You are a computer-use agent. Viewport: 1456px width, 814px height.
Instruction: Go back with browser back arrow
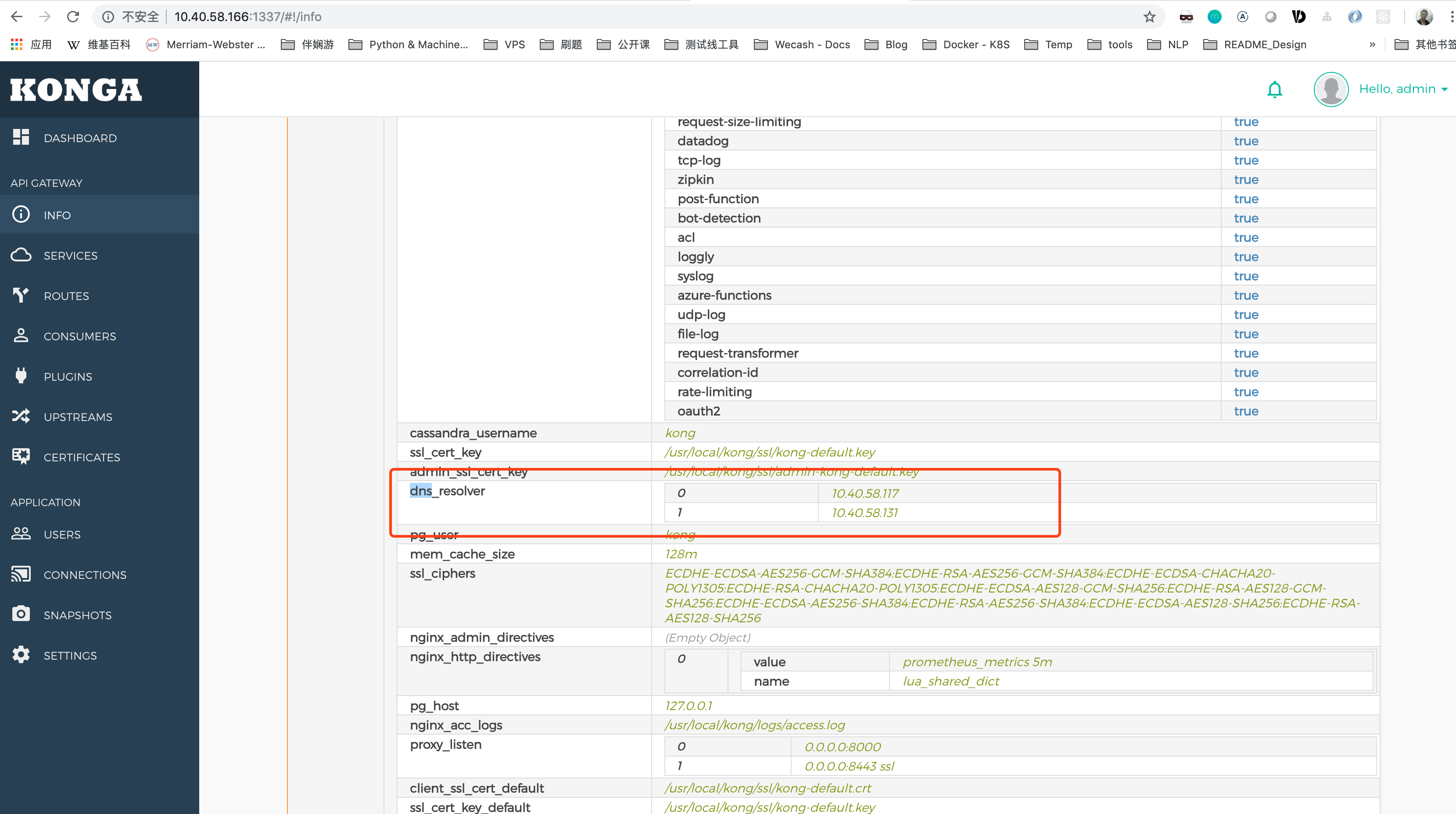pyautogui.click(x=17, y=16)
